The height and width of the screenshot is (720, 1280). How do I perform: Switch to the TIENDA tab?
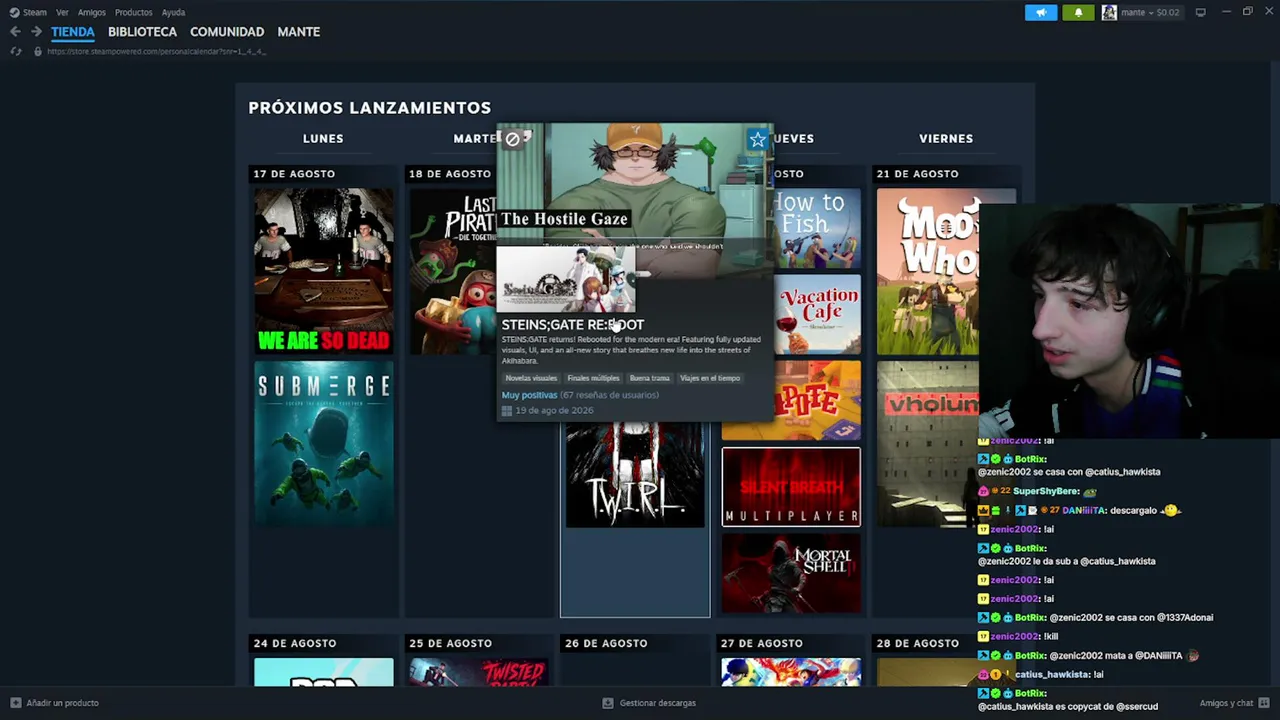coord(73,32)
